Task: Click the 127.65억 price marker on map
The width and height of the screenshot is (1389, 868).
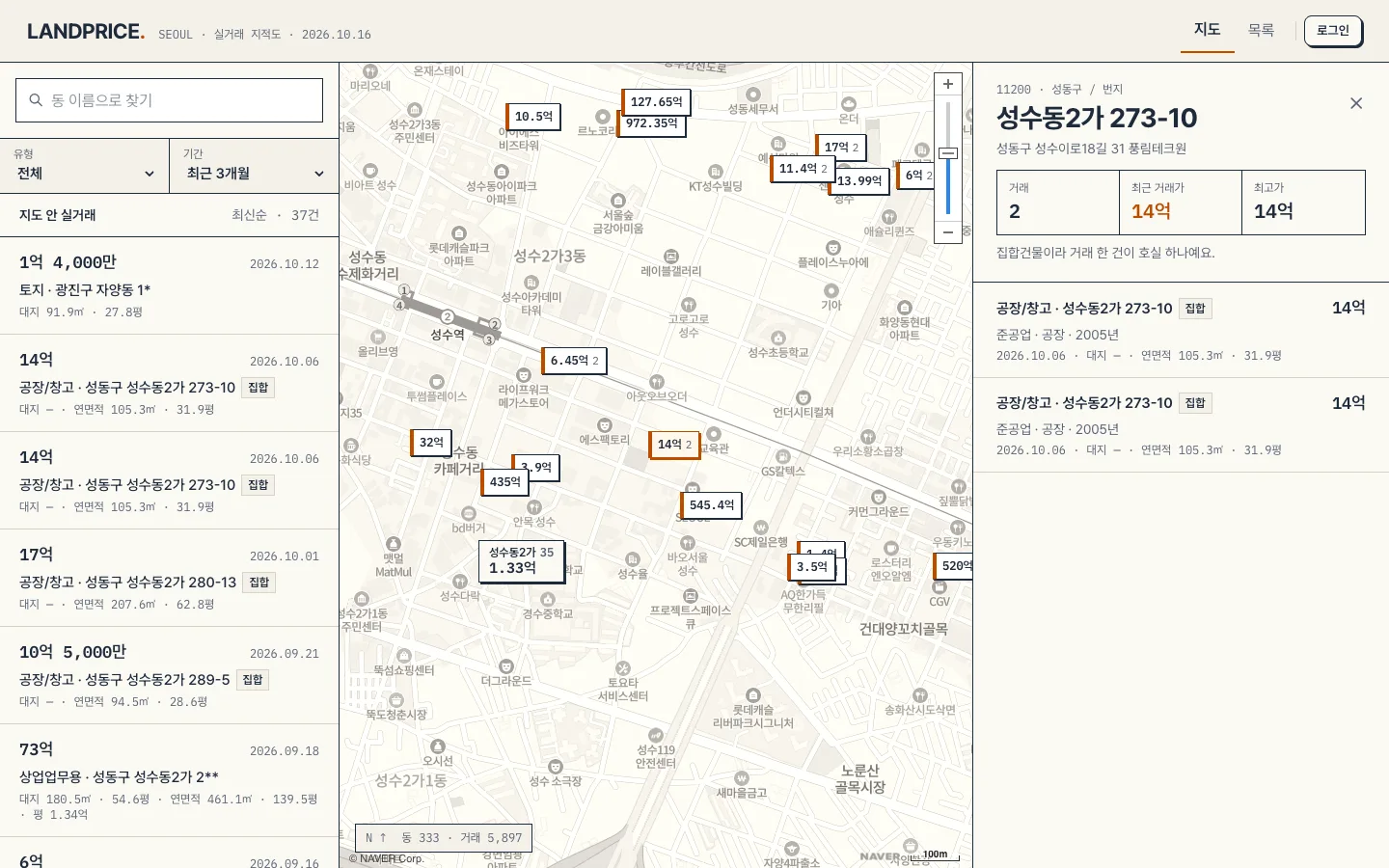Action: point(656,101)
